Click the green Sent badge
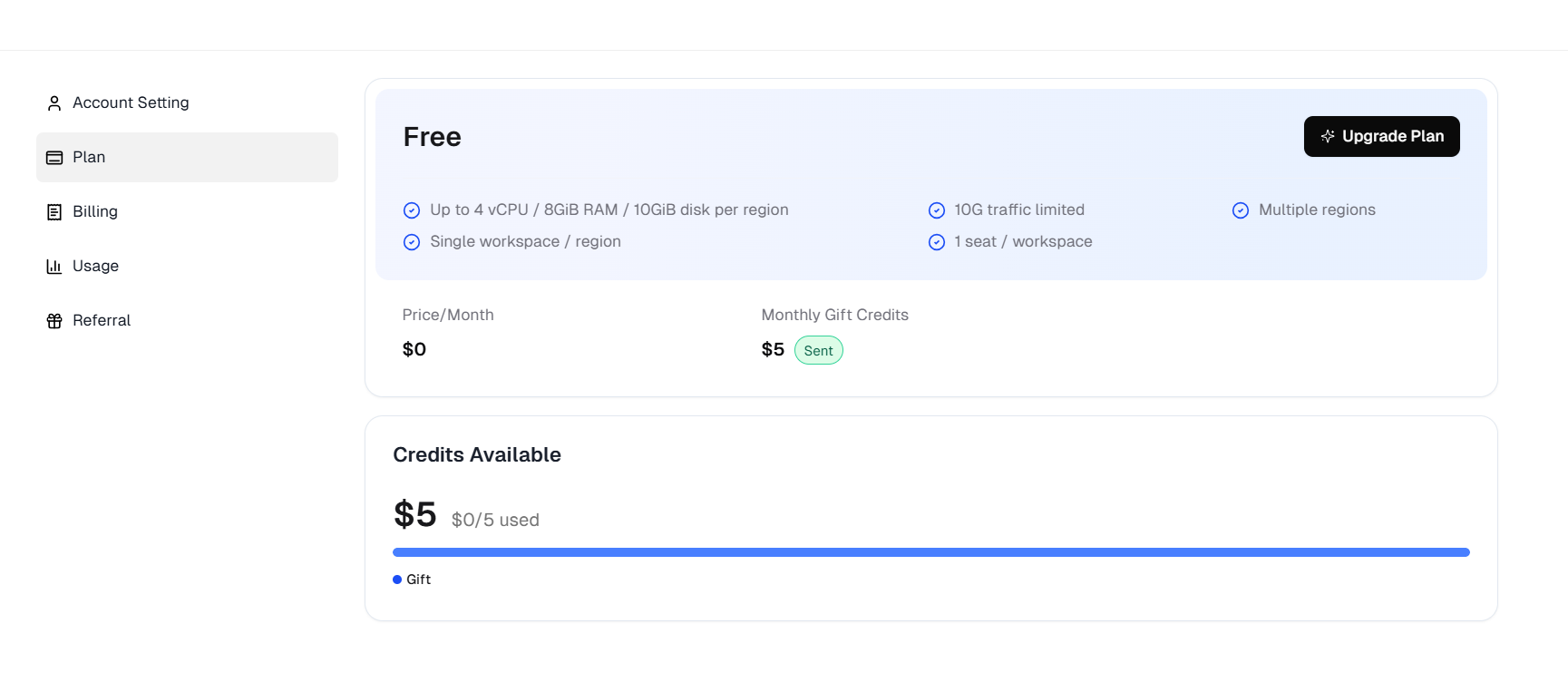Viewport: 1568px width, 682px height. 818,351
